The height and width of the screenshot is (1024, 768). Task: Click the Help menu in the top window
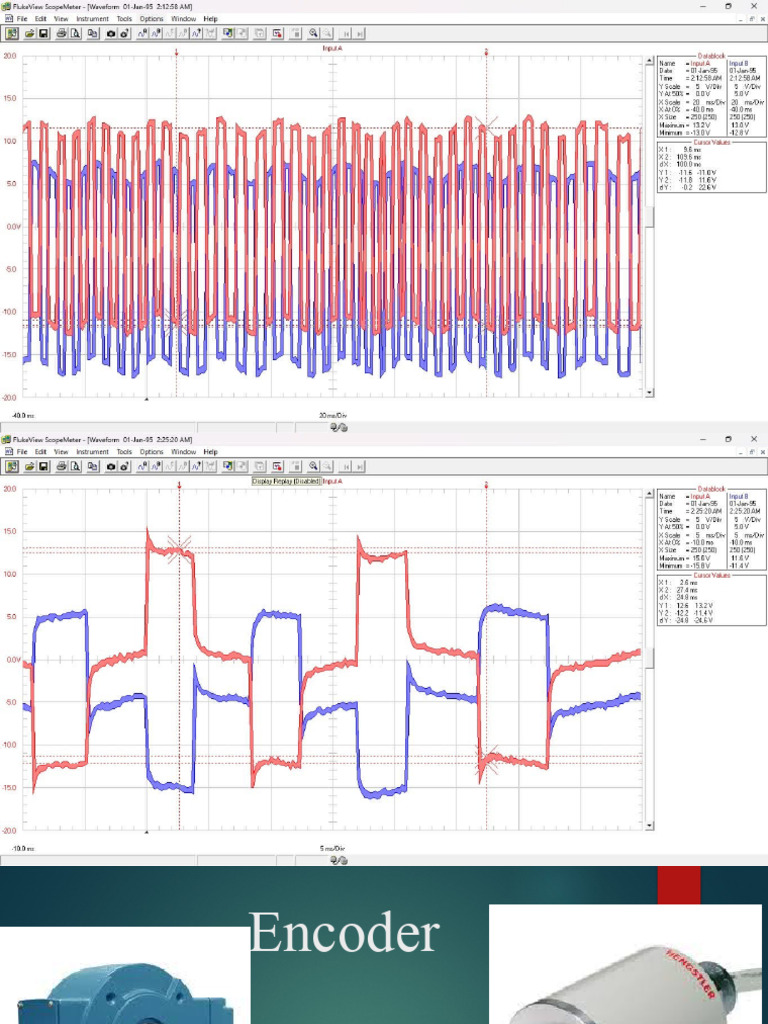[210, 19]
